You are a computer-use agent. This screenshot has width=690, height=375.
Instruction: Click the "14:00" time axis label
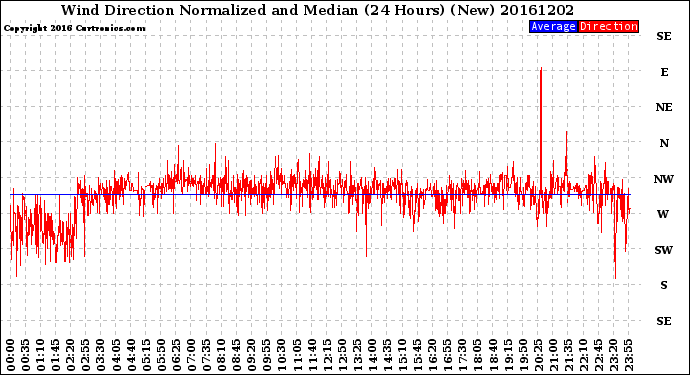pyautogui.click(x=372, y=355)
